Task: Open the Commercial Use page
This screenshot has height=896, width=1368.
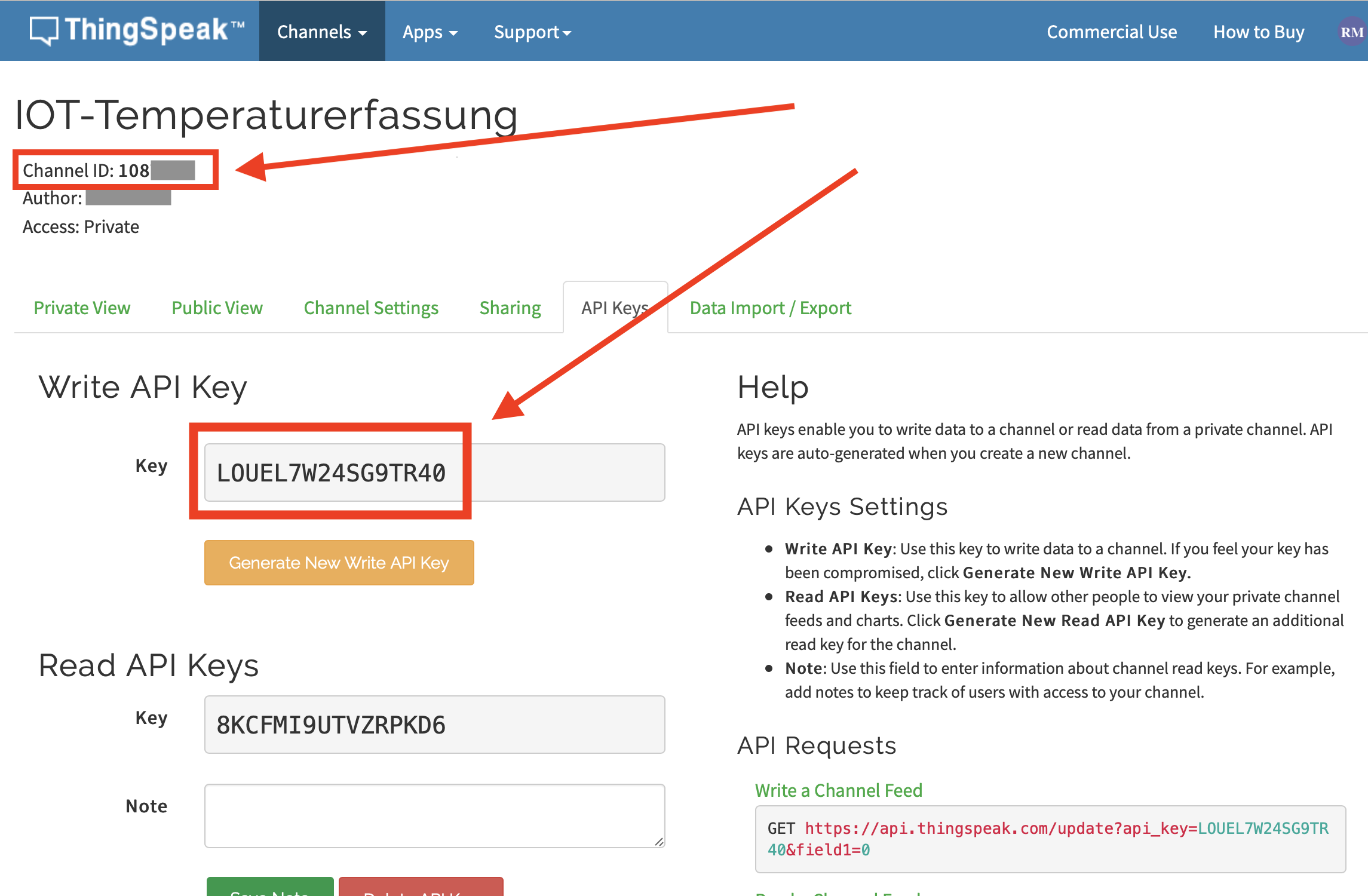Action: coord(1111,32)
